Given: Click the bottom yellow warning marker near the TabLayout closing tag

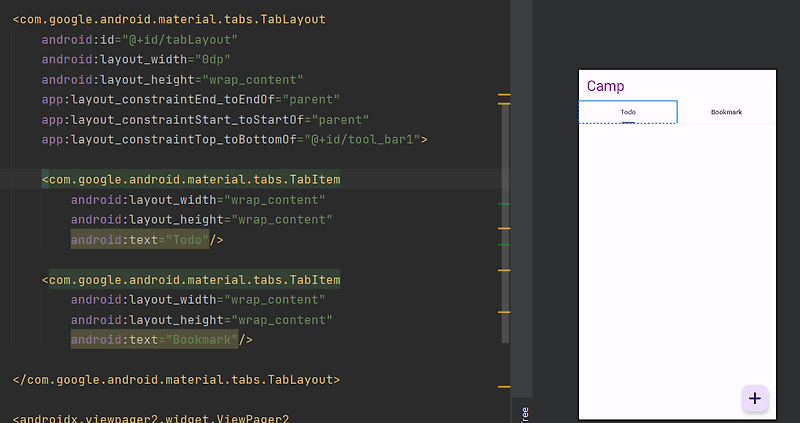Looking at the screenshot, I should [504, 387].
